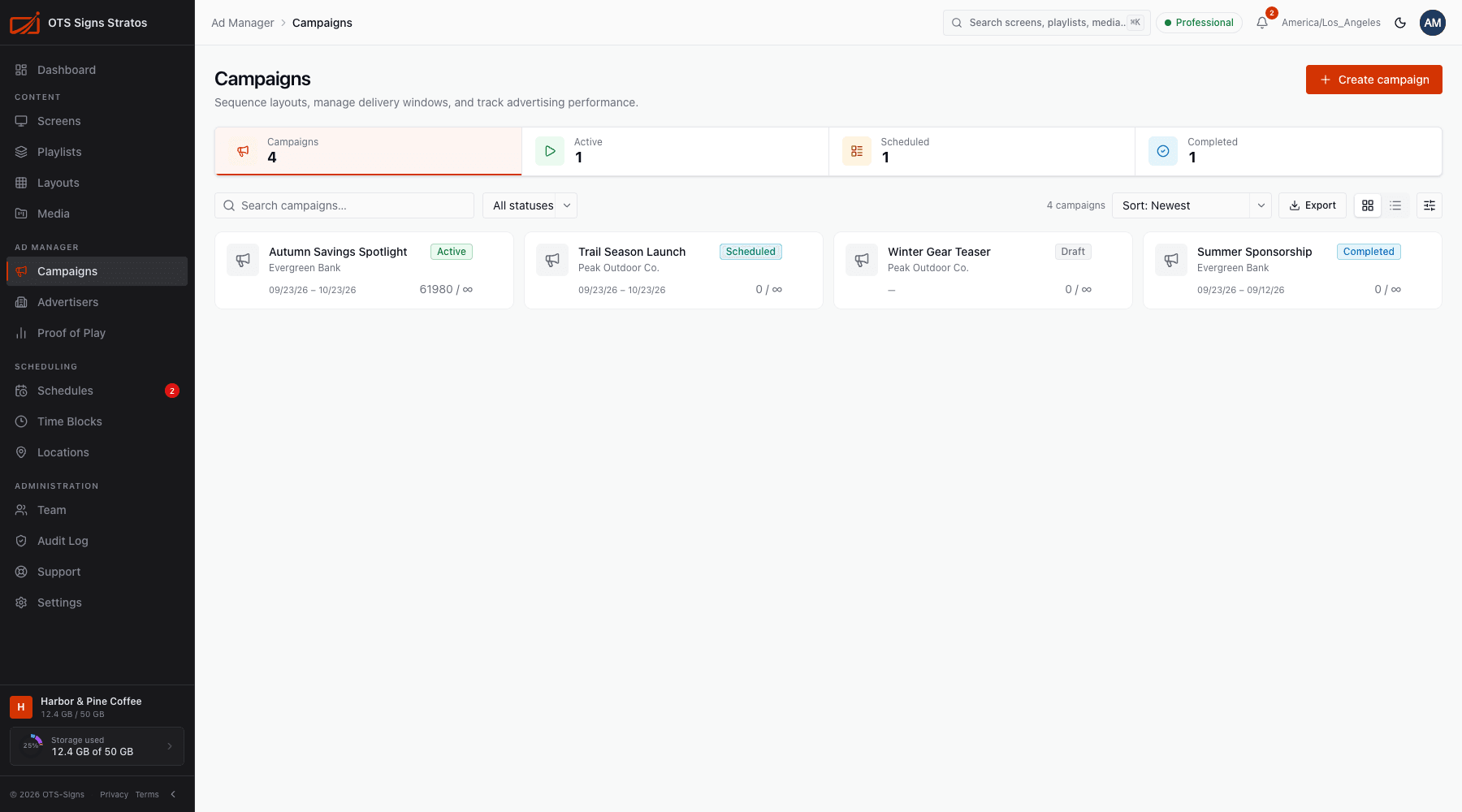
Task: Open Time Blocks page
Action: (97, 421)
